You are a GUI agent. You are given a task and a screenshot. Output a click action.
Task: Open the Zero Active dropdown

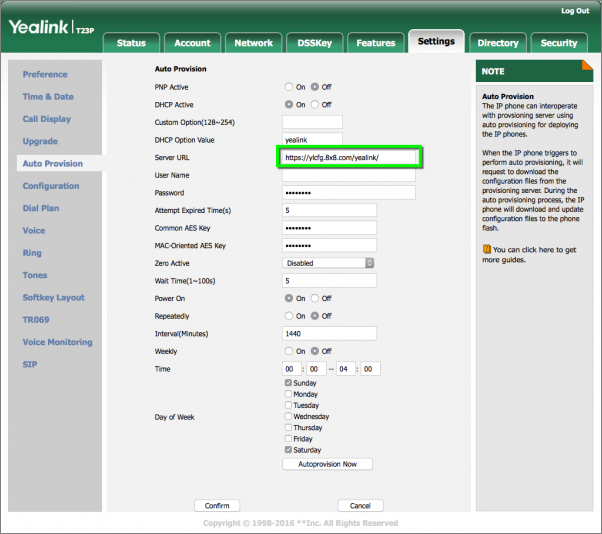pyautogui.click(x=329, y=263)
